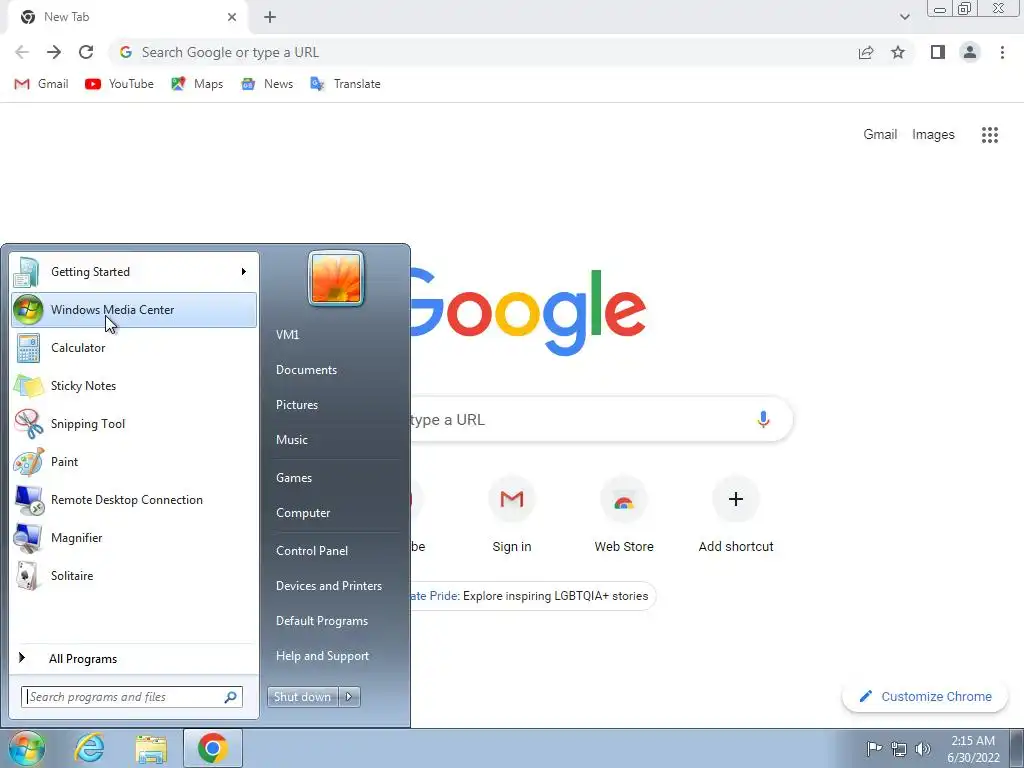The height and width of the screenshot is (768, 1024).
Task: Open Maps bookmark
Action: (197, 84)
